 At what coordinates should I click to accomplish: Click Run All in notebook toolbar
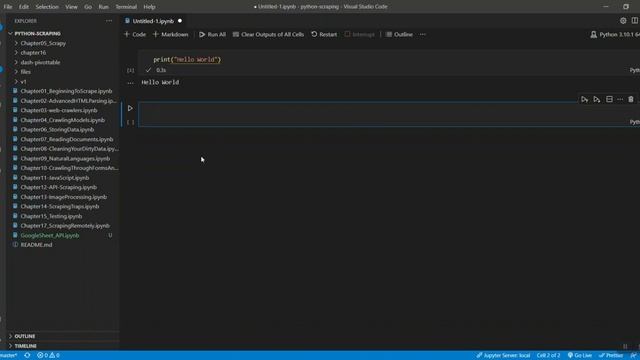pyautogui.click(x=212, y=35)
